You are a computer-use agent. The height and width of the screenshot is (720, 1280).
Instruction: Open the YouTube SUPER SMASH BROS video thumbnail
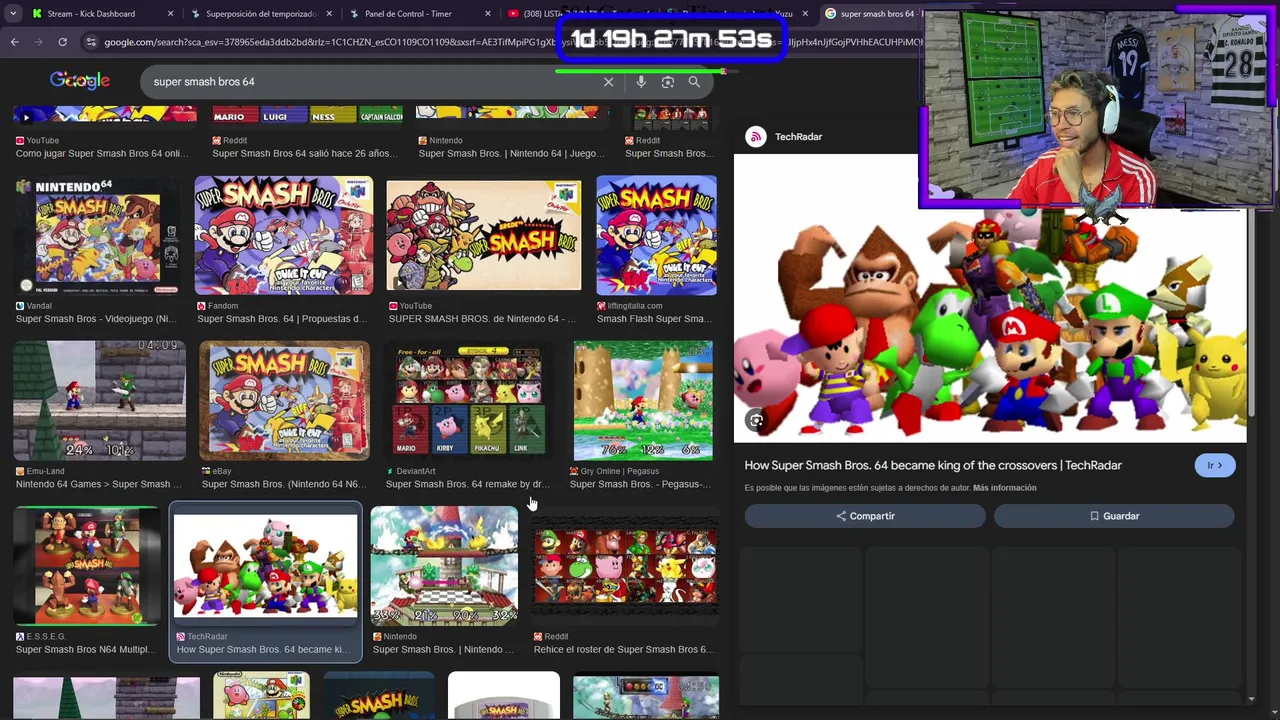(484, 236)
